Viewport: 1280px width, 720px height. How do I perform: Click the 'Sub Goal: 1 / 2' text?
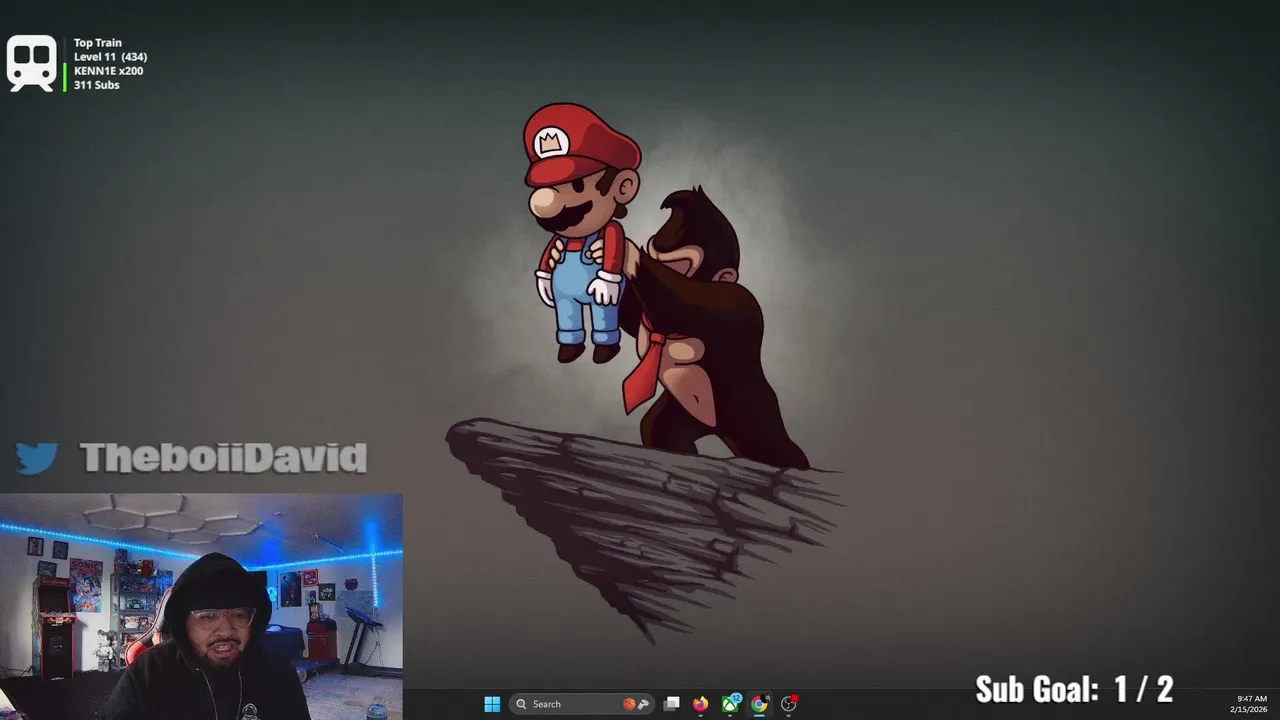(x=1074, y=689)
